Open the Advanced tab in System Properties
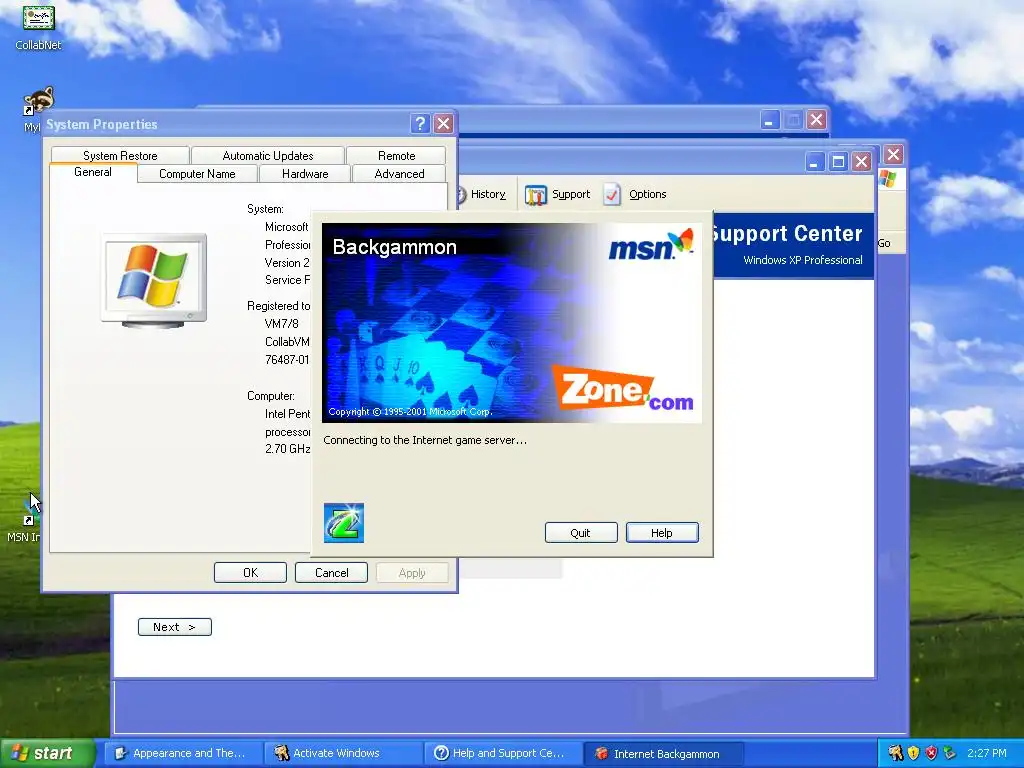The height and width of the screenshot is (768, 1024). pos(399,174)
